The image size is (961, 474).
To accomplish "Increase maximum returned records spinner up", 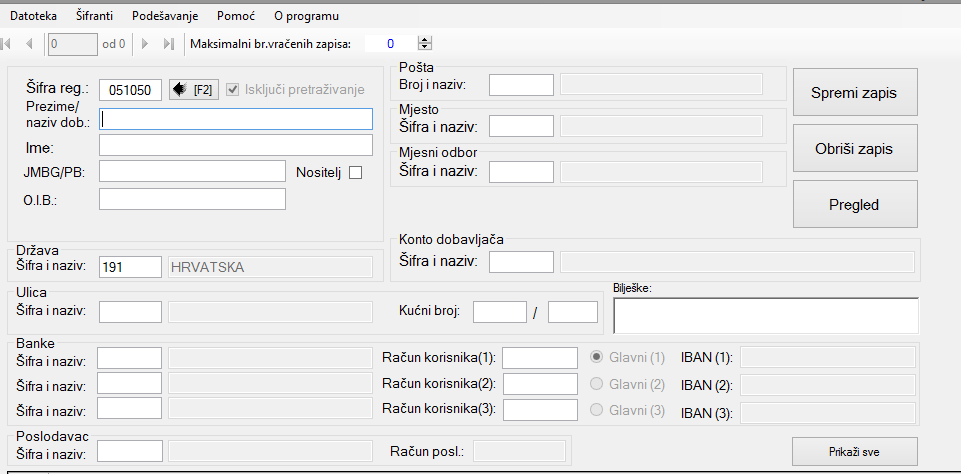I will (x=425, y=40).
